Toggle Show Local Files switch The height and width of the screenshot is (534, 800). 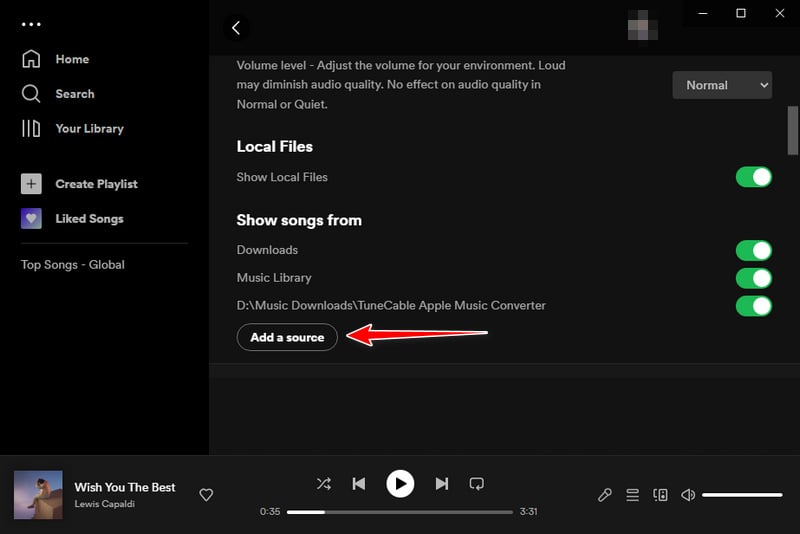(x=754, y=177)
